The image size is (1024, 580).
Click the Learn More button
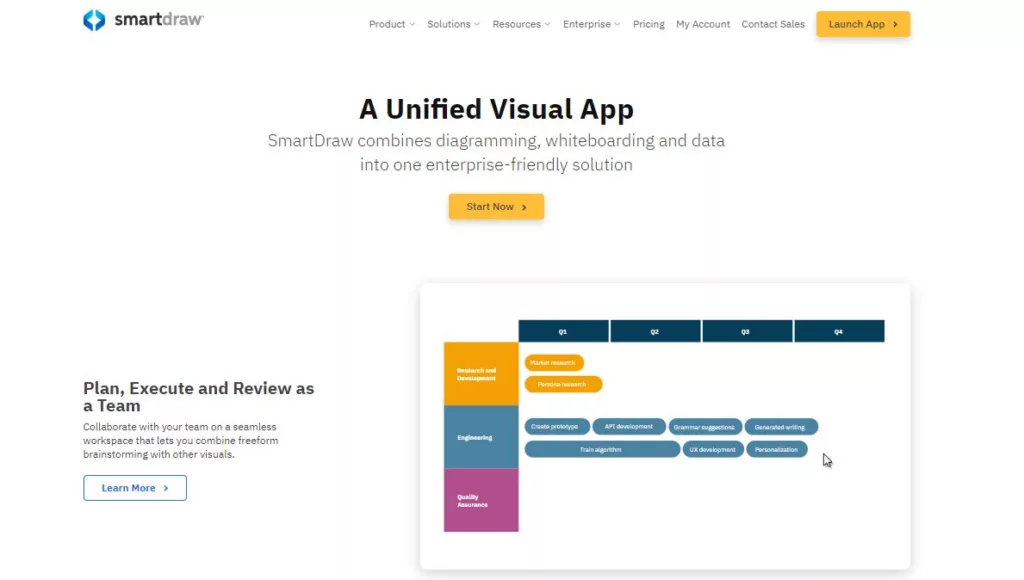(135, 488)
